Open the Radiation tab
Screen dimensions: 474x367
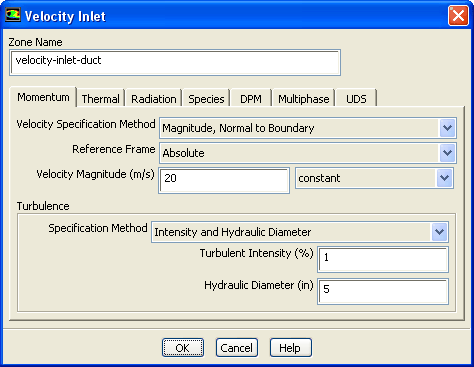tap(154, 99)
